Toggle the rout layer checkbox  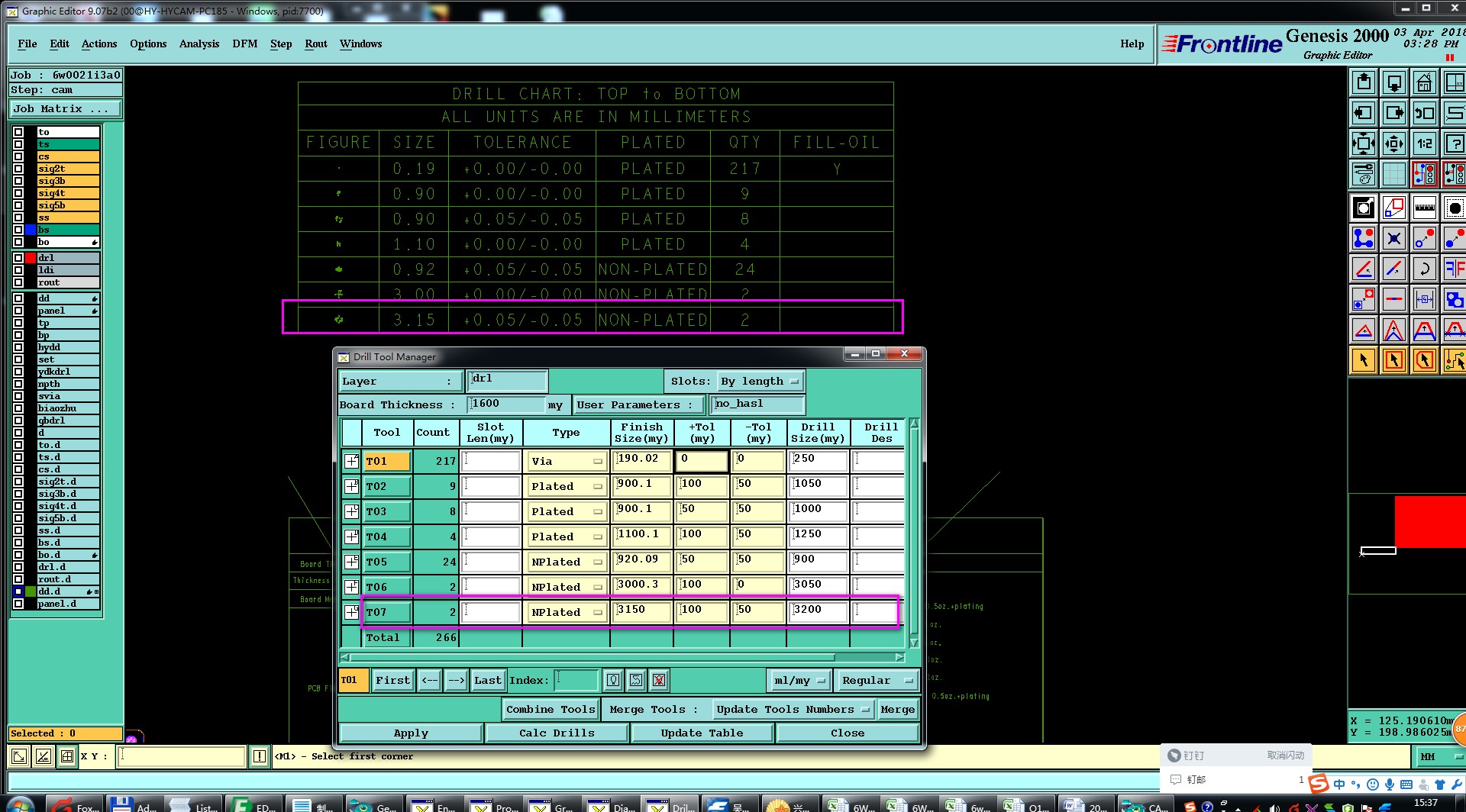point(18,282)
